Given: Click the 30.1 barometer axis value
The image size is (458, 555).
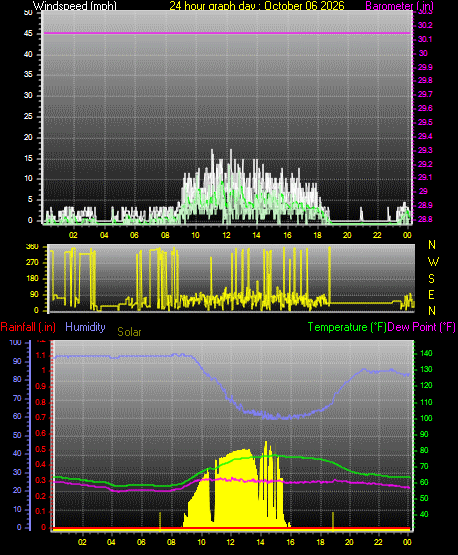Looking at the screenshot, I should click(x=425, y=39).
